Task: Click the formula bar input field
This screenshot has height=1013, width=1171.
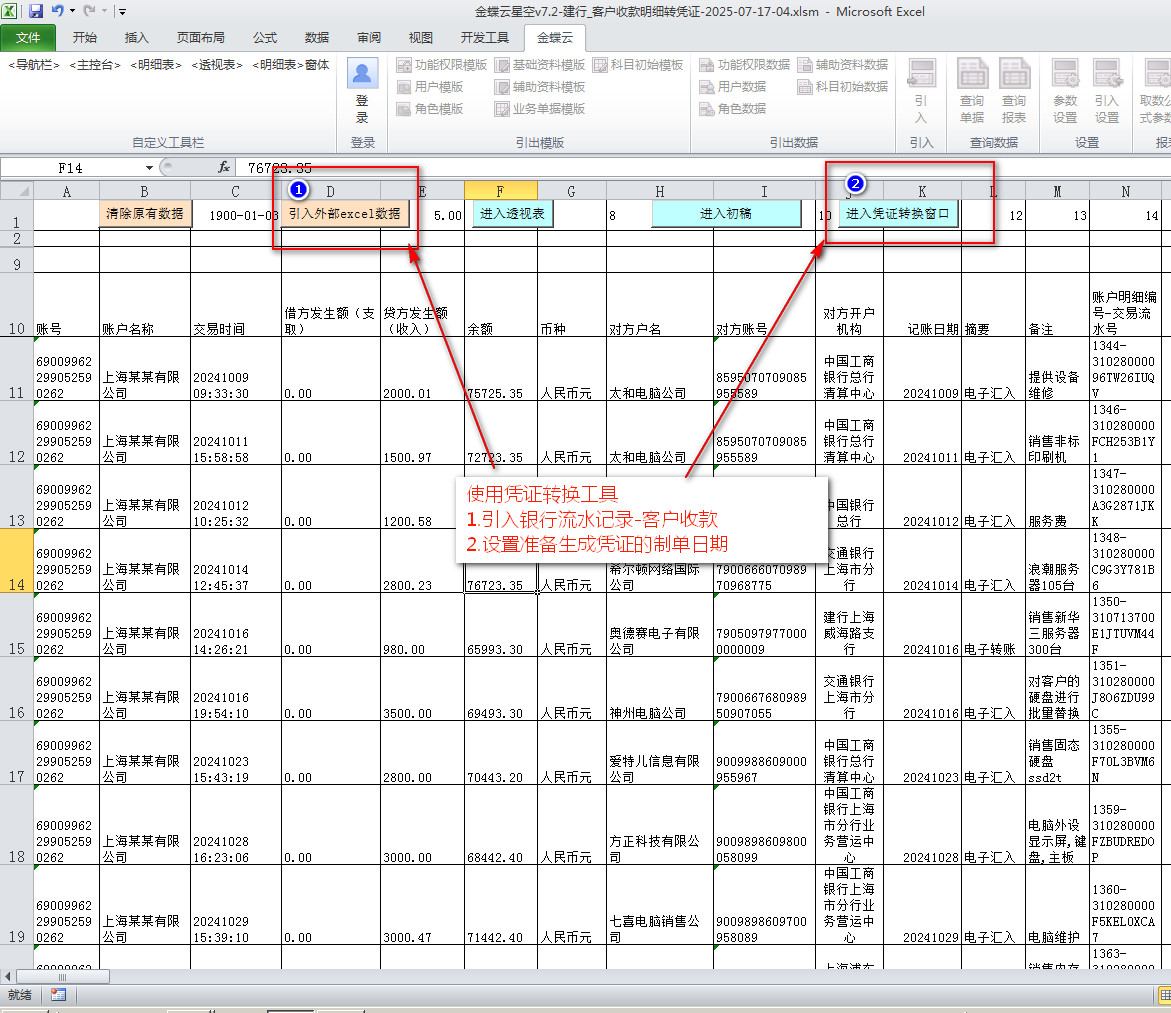Action: (x=702, y=168)
